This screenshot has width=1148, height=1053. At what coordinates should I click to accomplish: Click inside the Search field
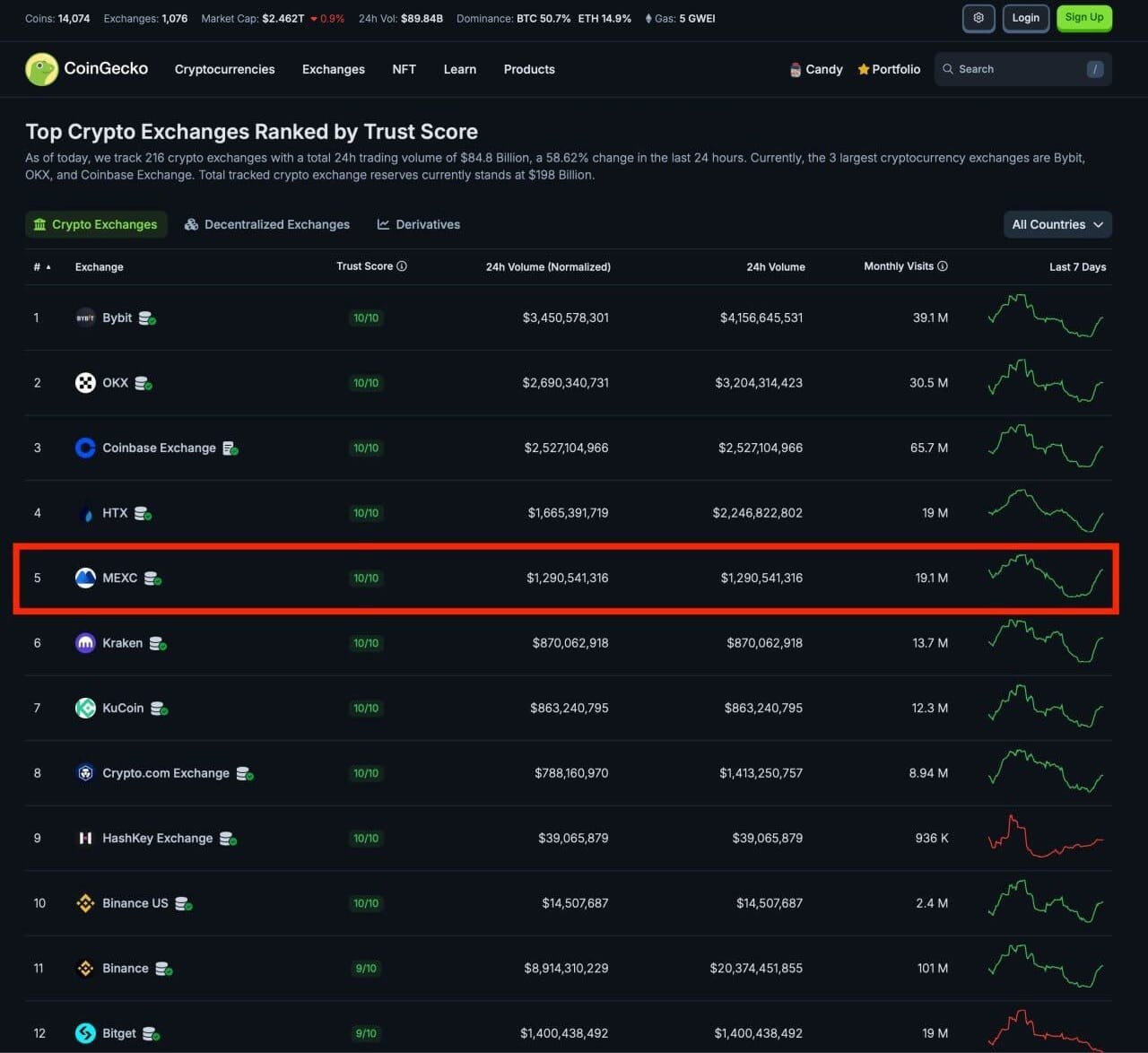pos(1013,69)
